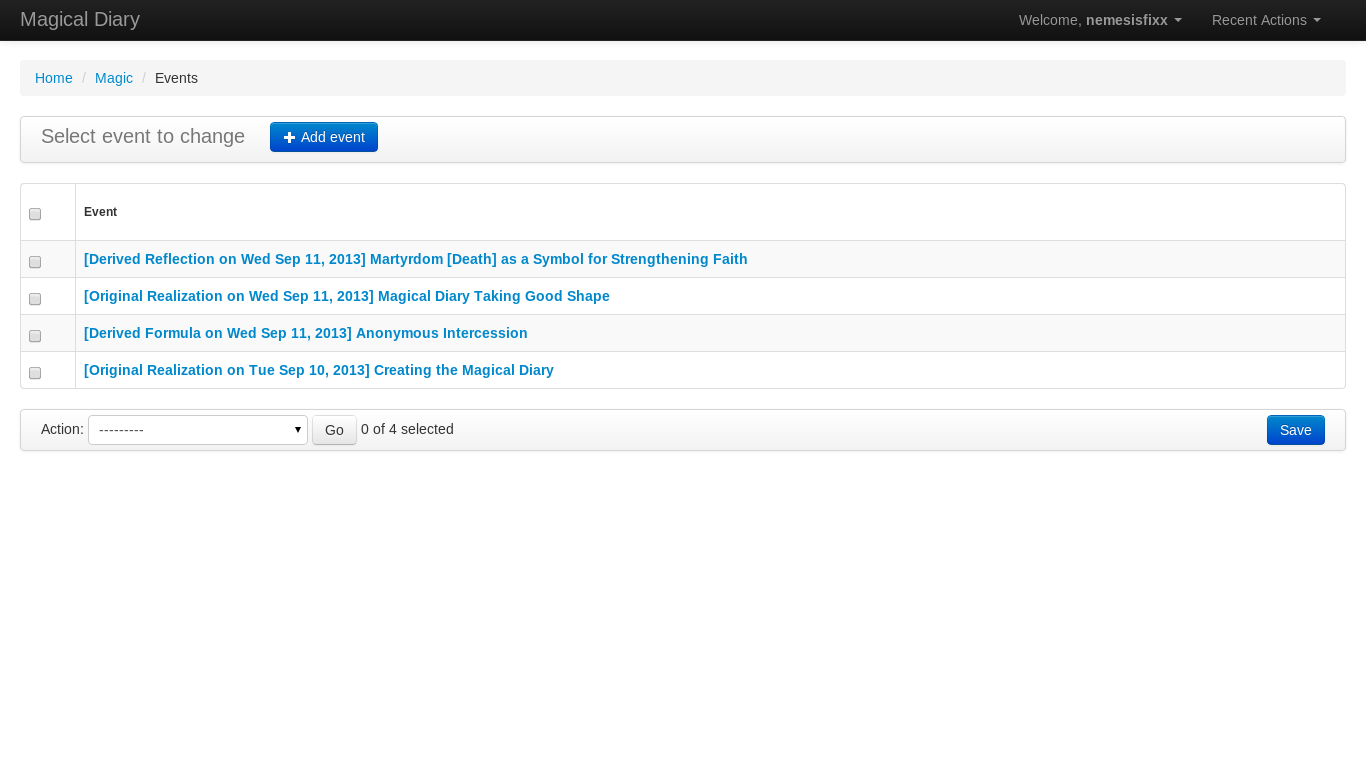The image size is (1366, 768).
Task: Click the Events breadcrumb text
Action: (176, 78)
